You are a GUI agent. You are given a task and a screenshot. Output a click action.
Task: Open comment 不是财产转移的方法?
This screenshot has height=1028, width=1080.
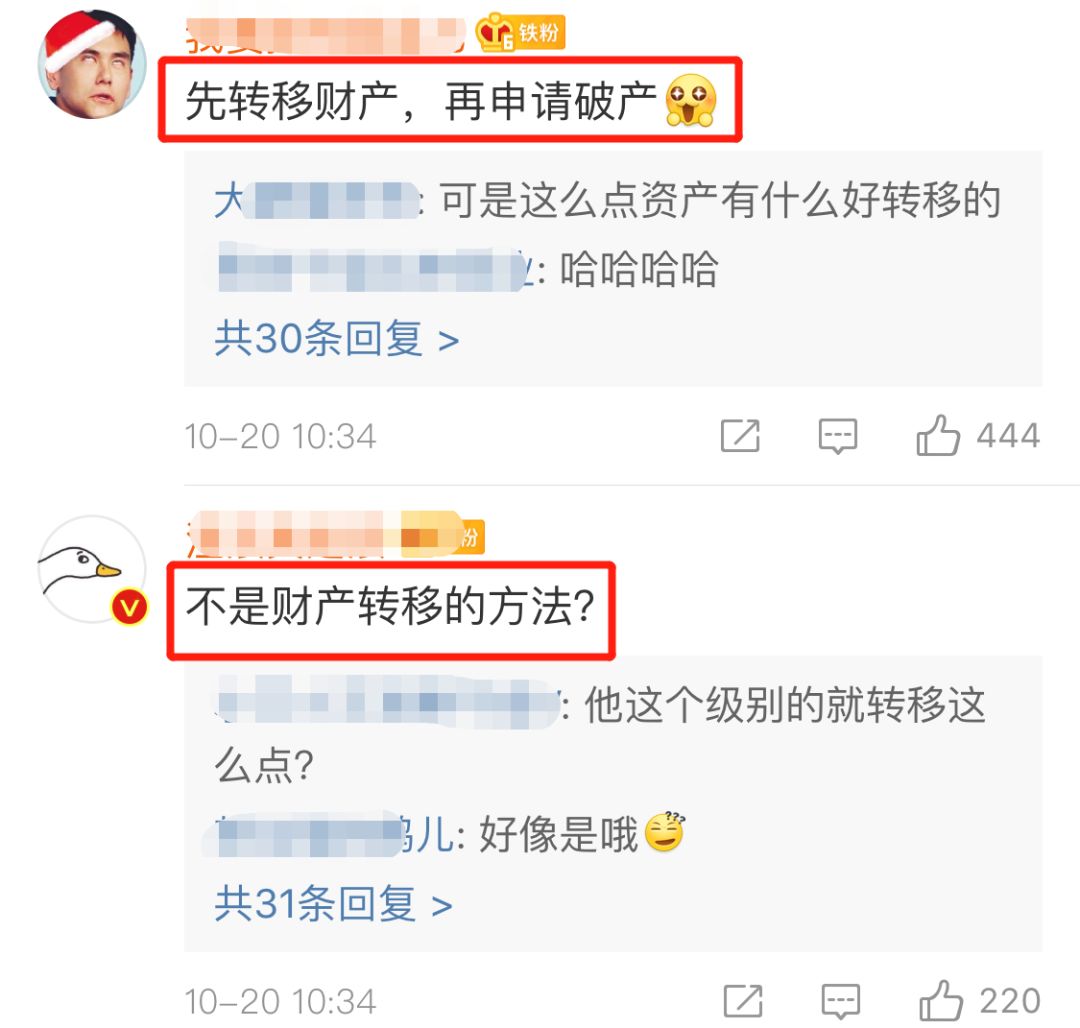point(390,607)
